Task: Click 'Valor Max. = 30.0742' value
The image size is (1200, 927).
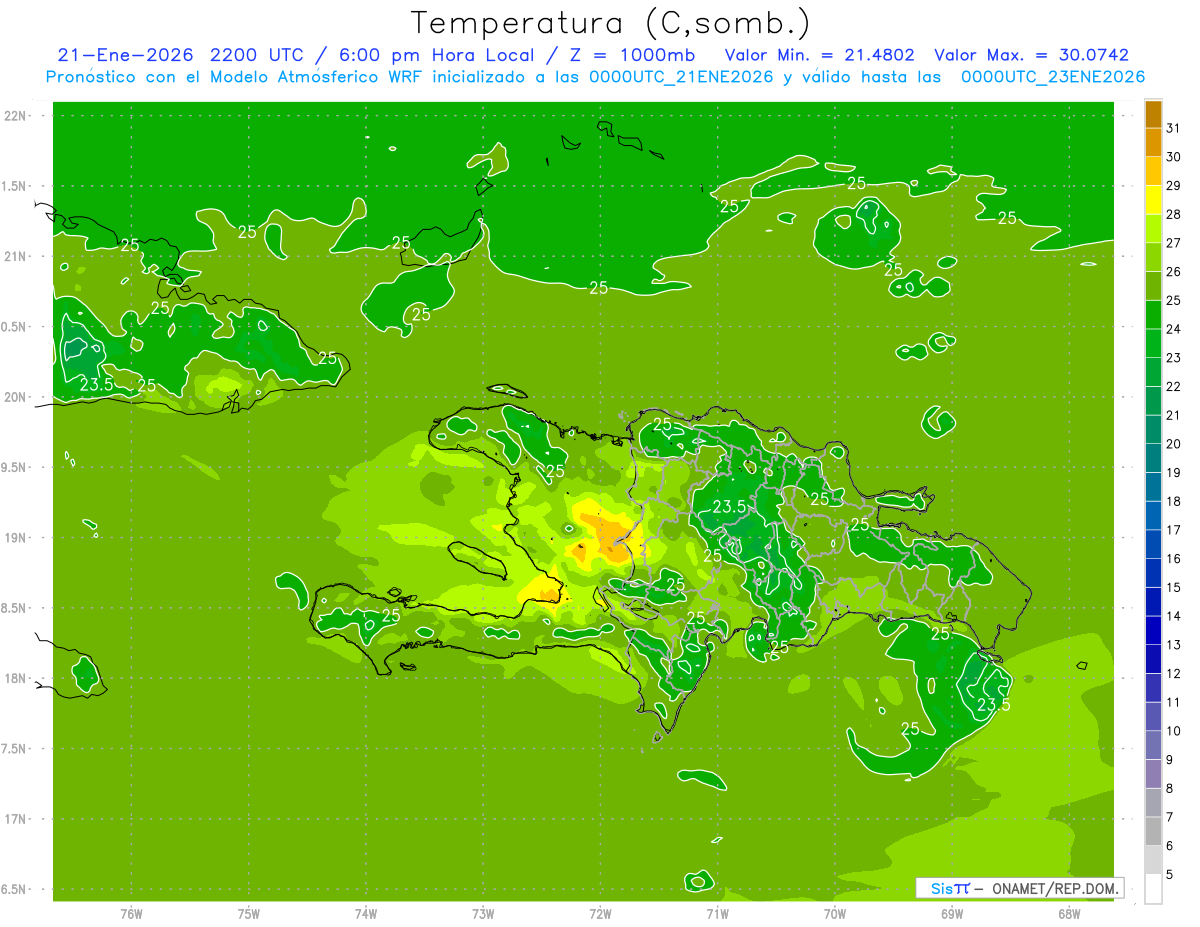Action: [x=1032, y=55]
